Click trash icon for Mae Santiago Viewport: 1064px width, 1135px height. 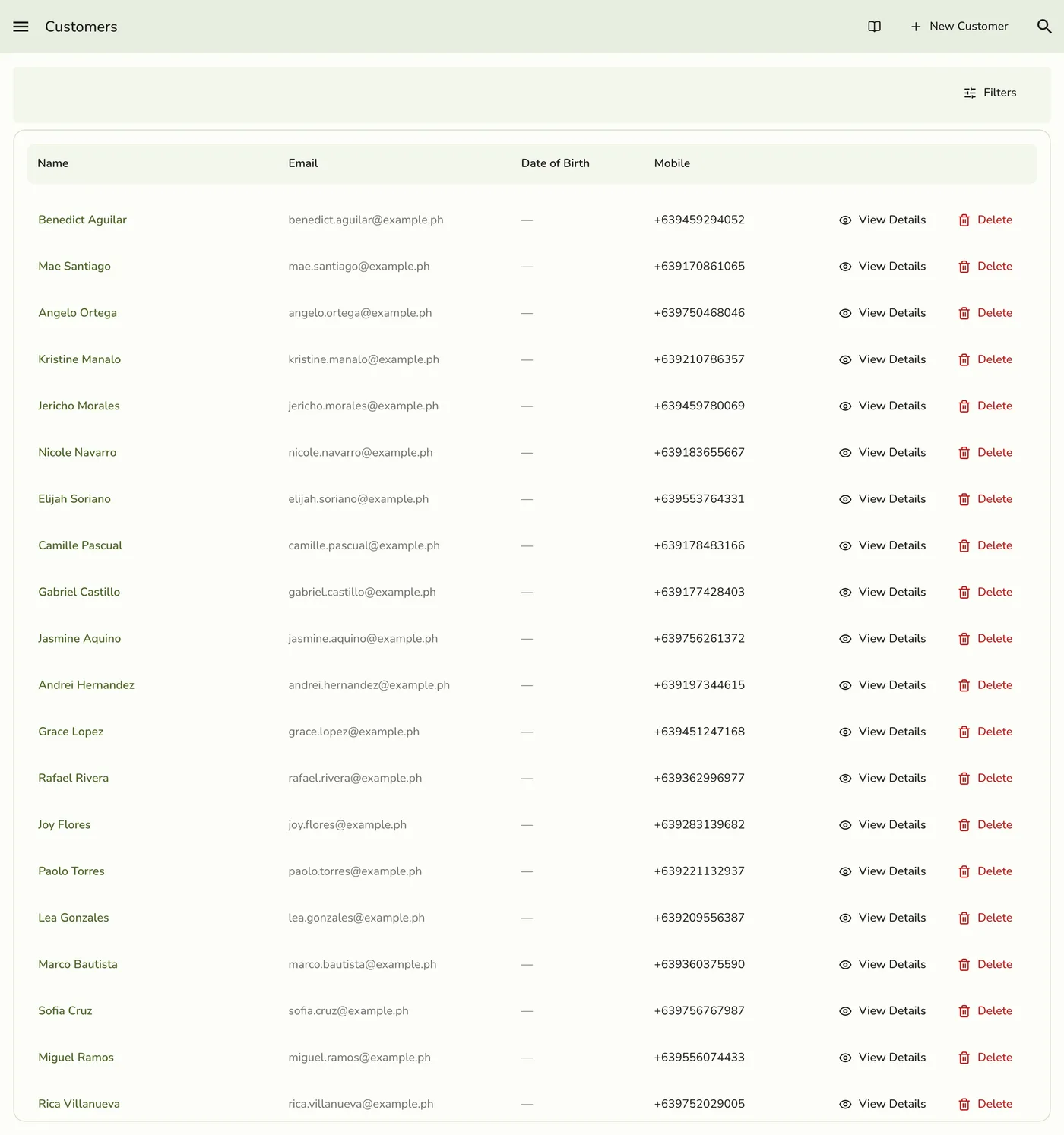[x=964, y=267]
